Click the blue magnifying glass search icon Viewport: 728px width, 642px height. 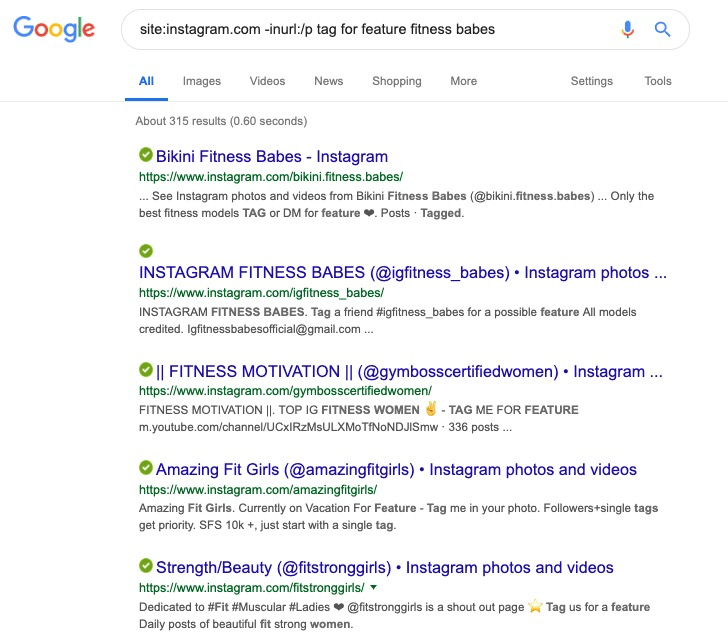pyautogui.click(x=662, y=29)
